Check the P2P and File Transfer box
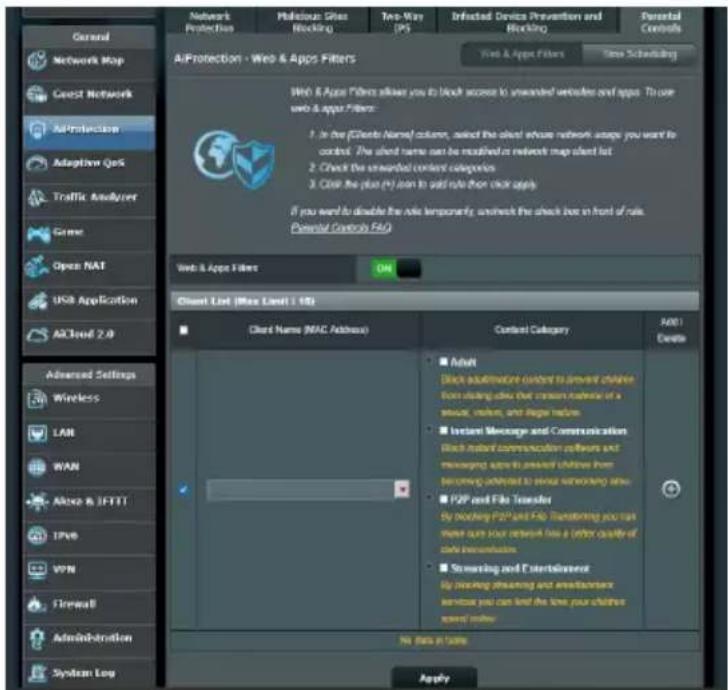The image size is (728, 690). point(443,499)
